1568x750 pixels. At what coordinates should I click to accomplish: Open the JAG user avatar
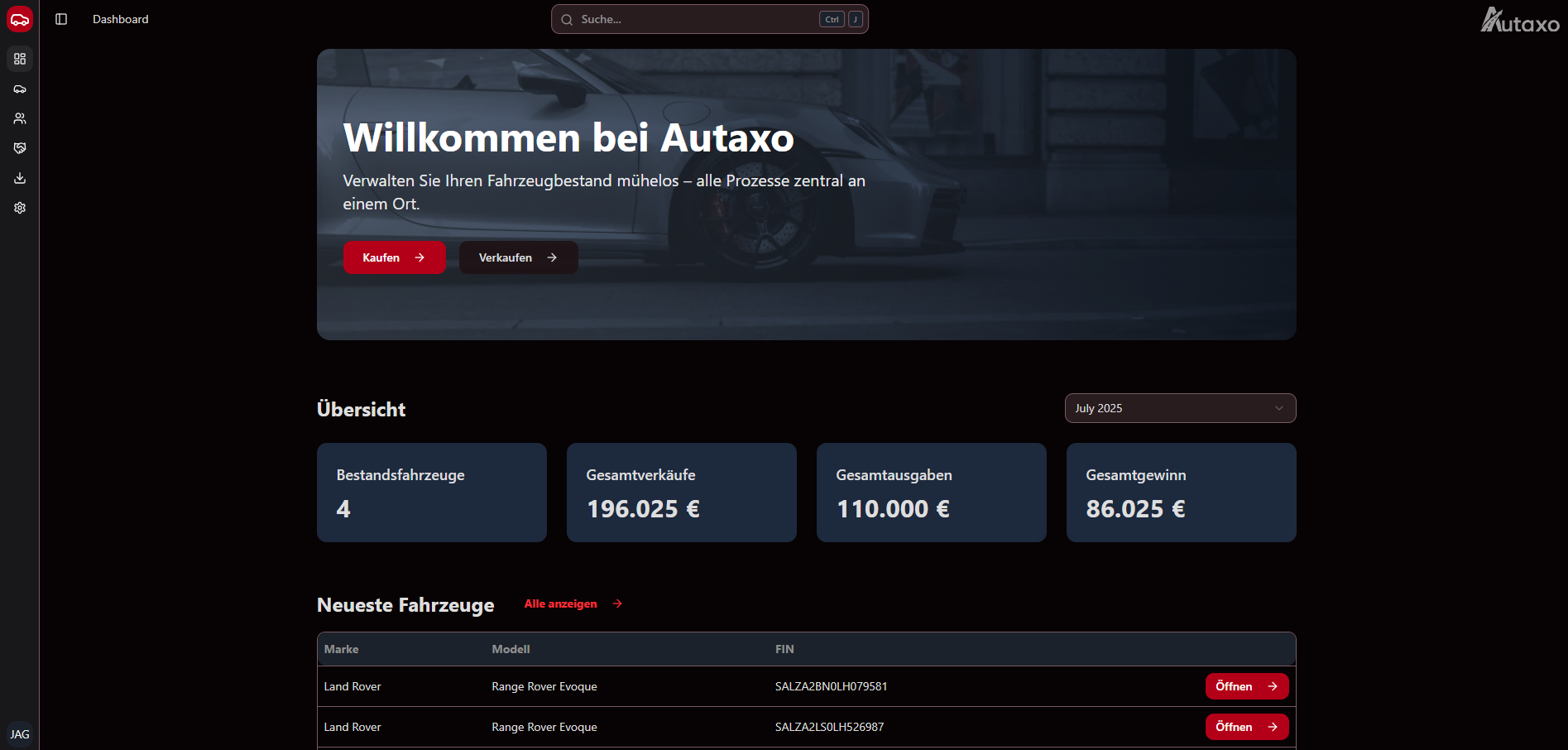(20, 734)
